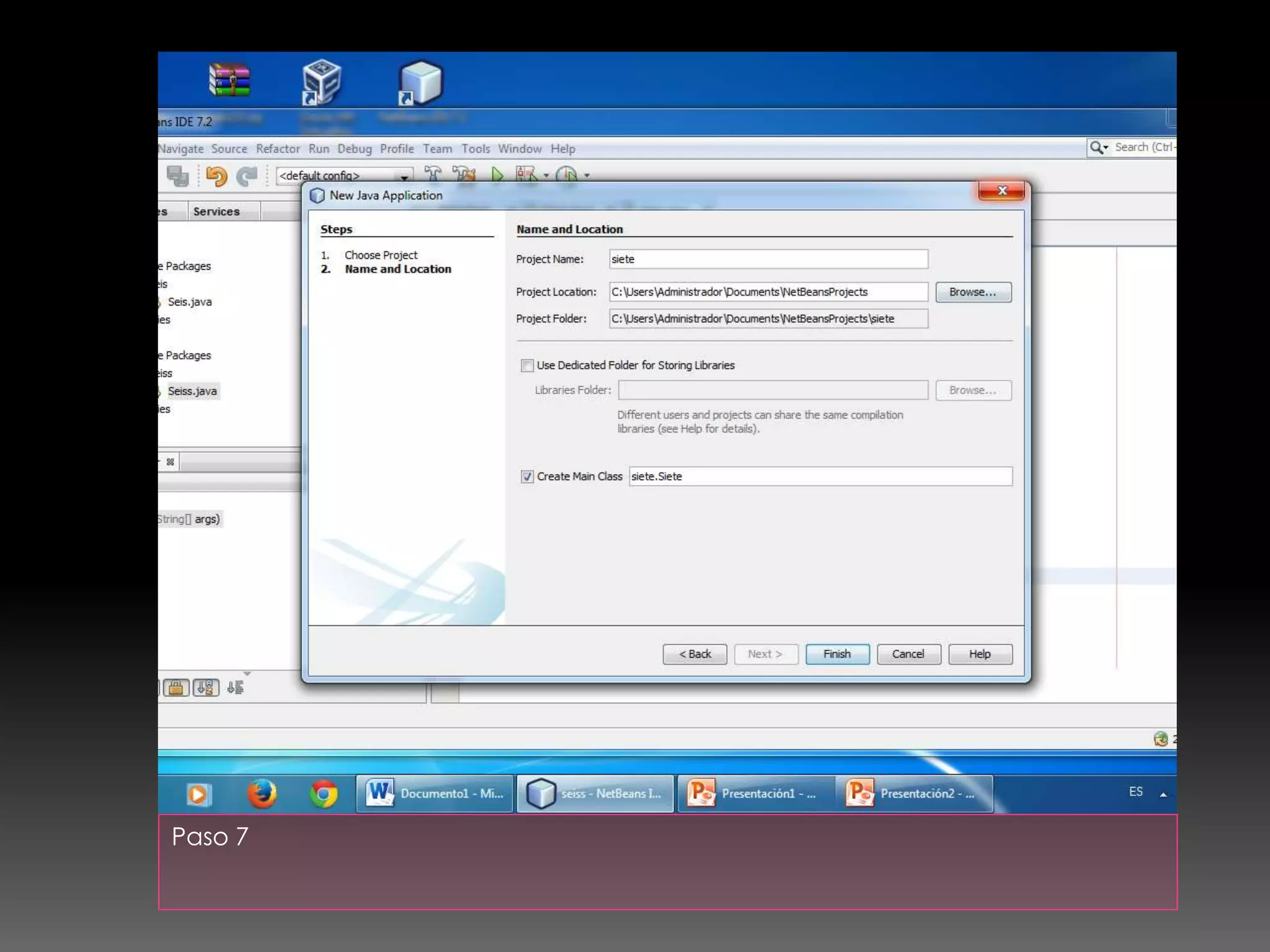Open Google Chrome from the taskbar

[x=324, y=794]
